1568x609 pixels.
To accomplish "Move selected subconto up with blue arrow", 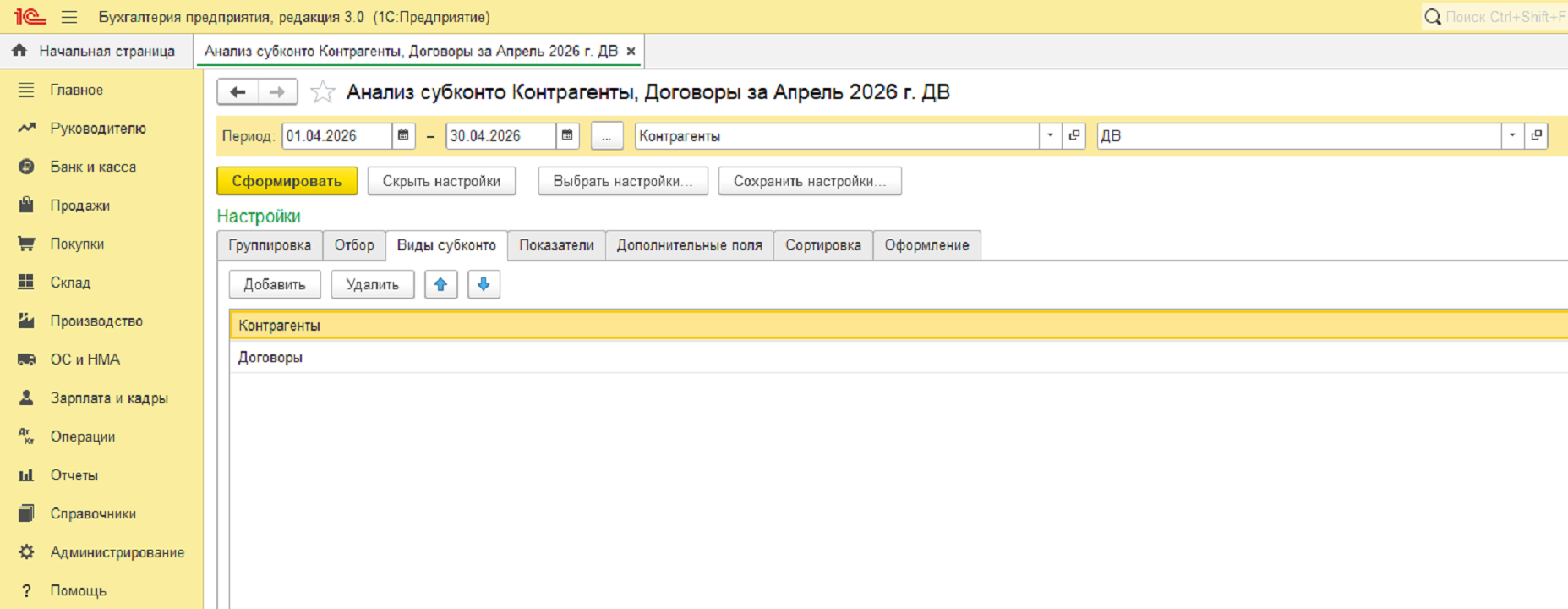I will 440,284.
